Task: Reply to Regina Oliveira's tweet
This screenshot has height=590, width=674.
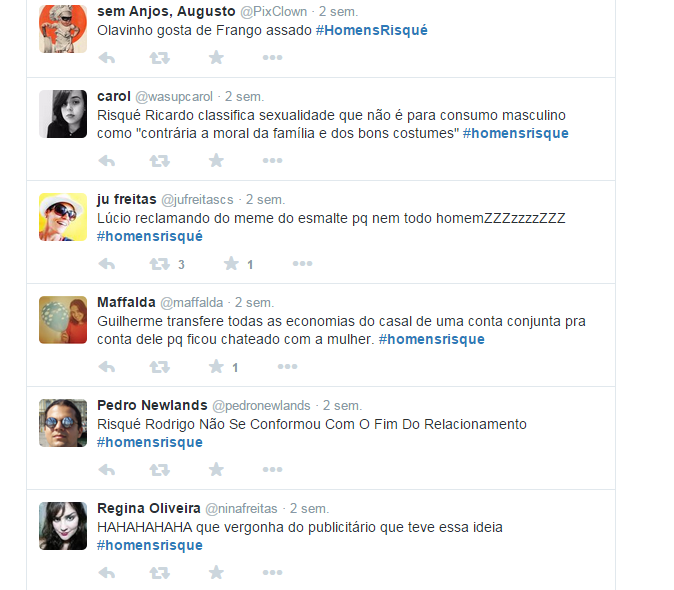Action: point(107,573)
